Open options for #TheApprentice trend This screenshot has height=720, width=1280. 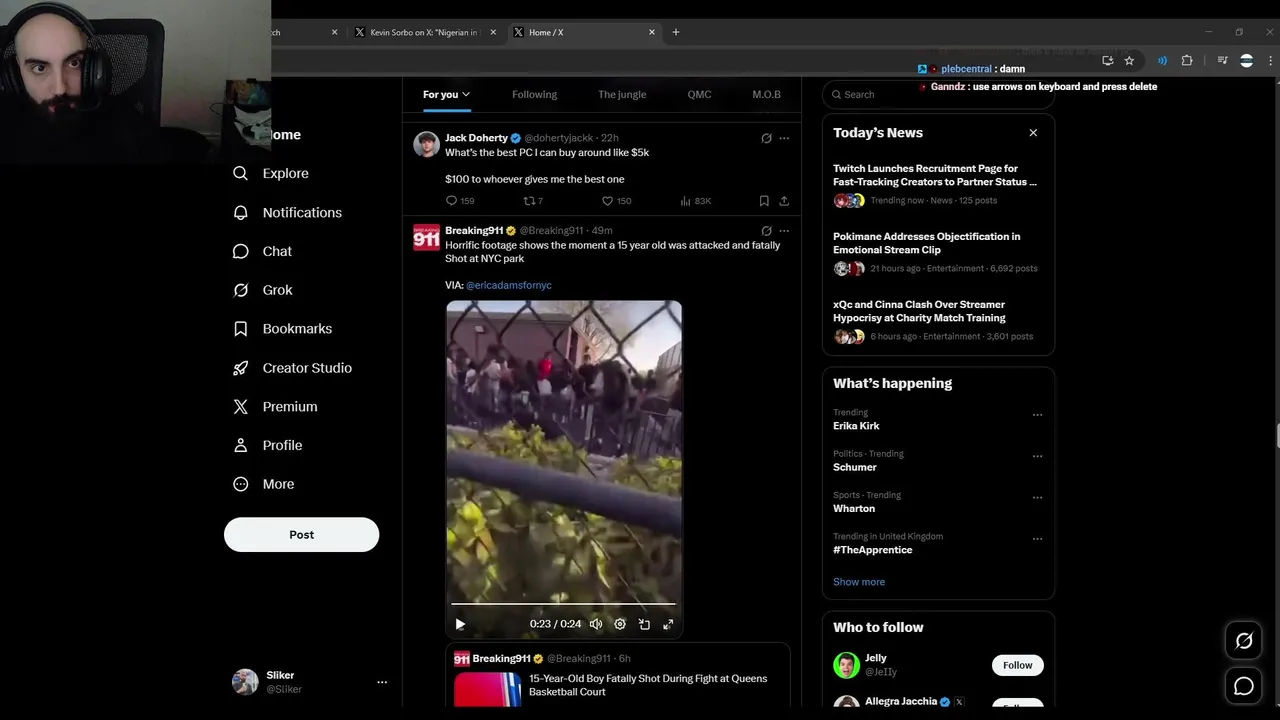coord(1037,539)
